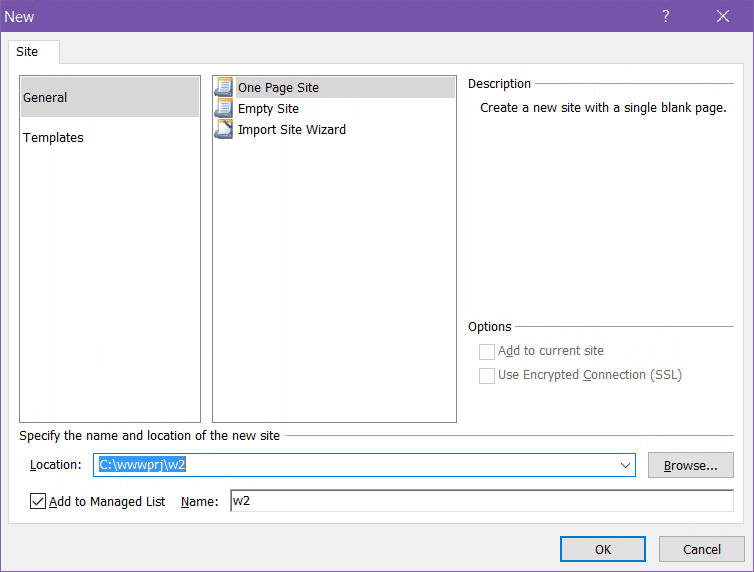The width and height of the screenshot is (754, 572).
Task: Click the Empty Site icon
Action: (224, 109)
